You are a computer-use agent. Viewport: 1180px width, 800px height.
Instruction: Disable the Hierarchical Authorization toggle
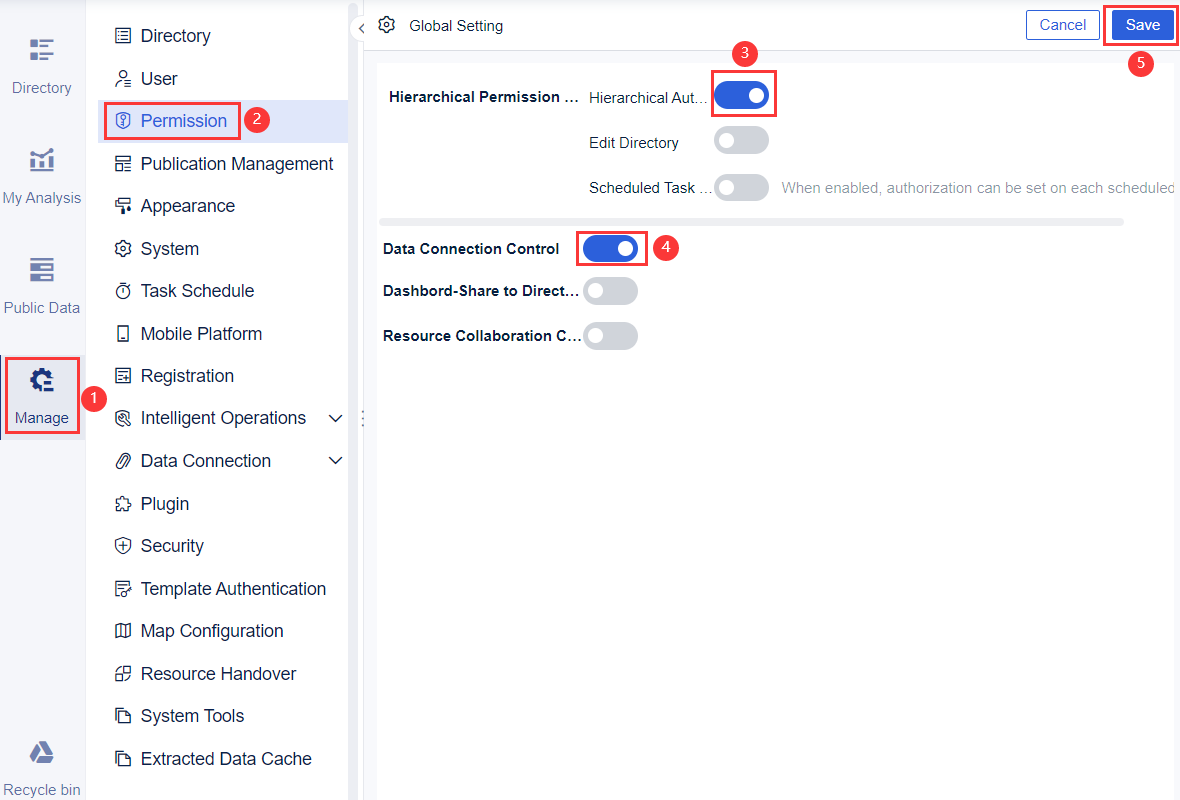743,94
